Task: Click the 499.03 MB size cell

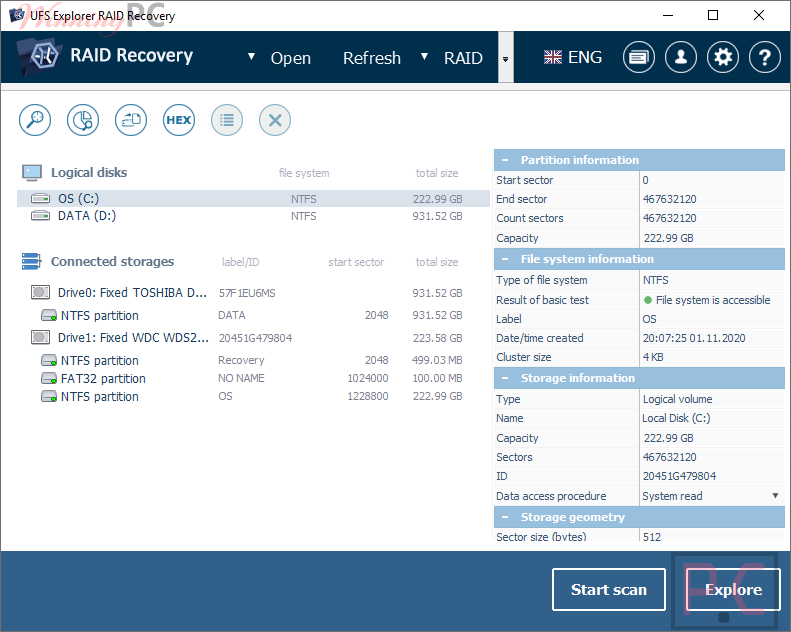Action: click(437, 360)
